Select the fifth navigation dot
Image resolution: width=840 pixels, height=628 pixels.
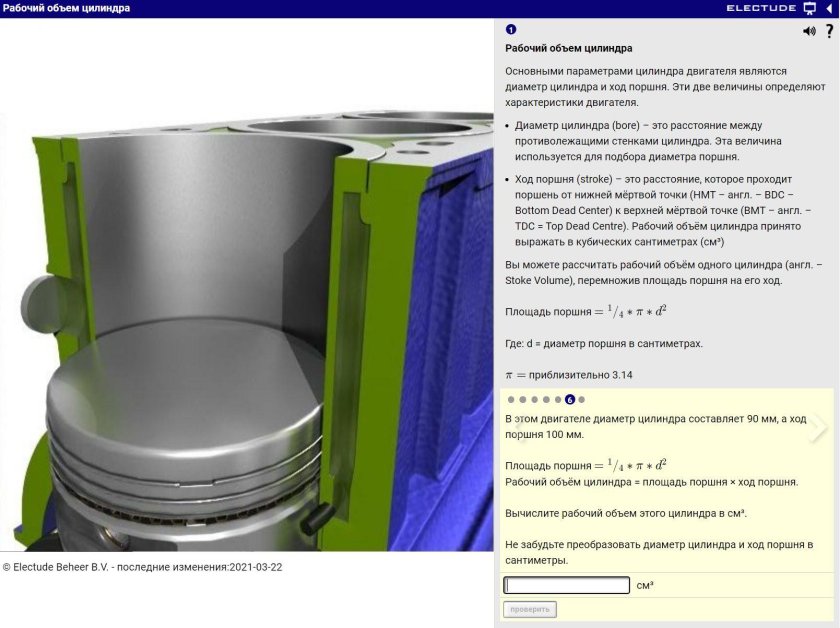pos(557,399)
